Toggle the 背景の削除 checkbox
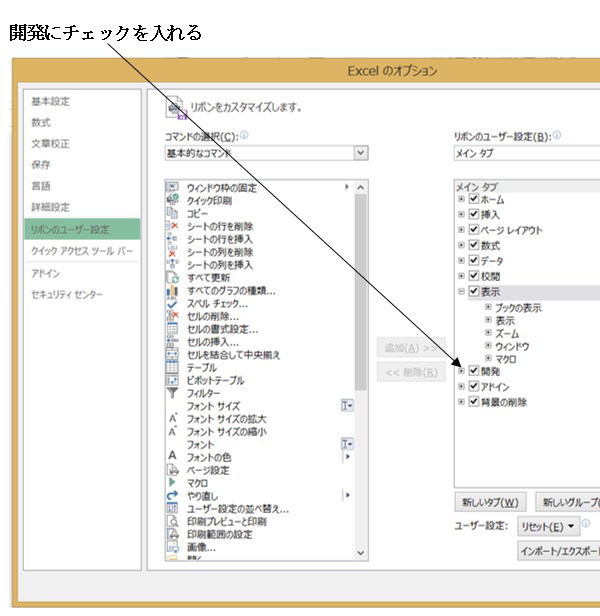 point(474,402)
